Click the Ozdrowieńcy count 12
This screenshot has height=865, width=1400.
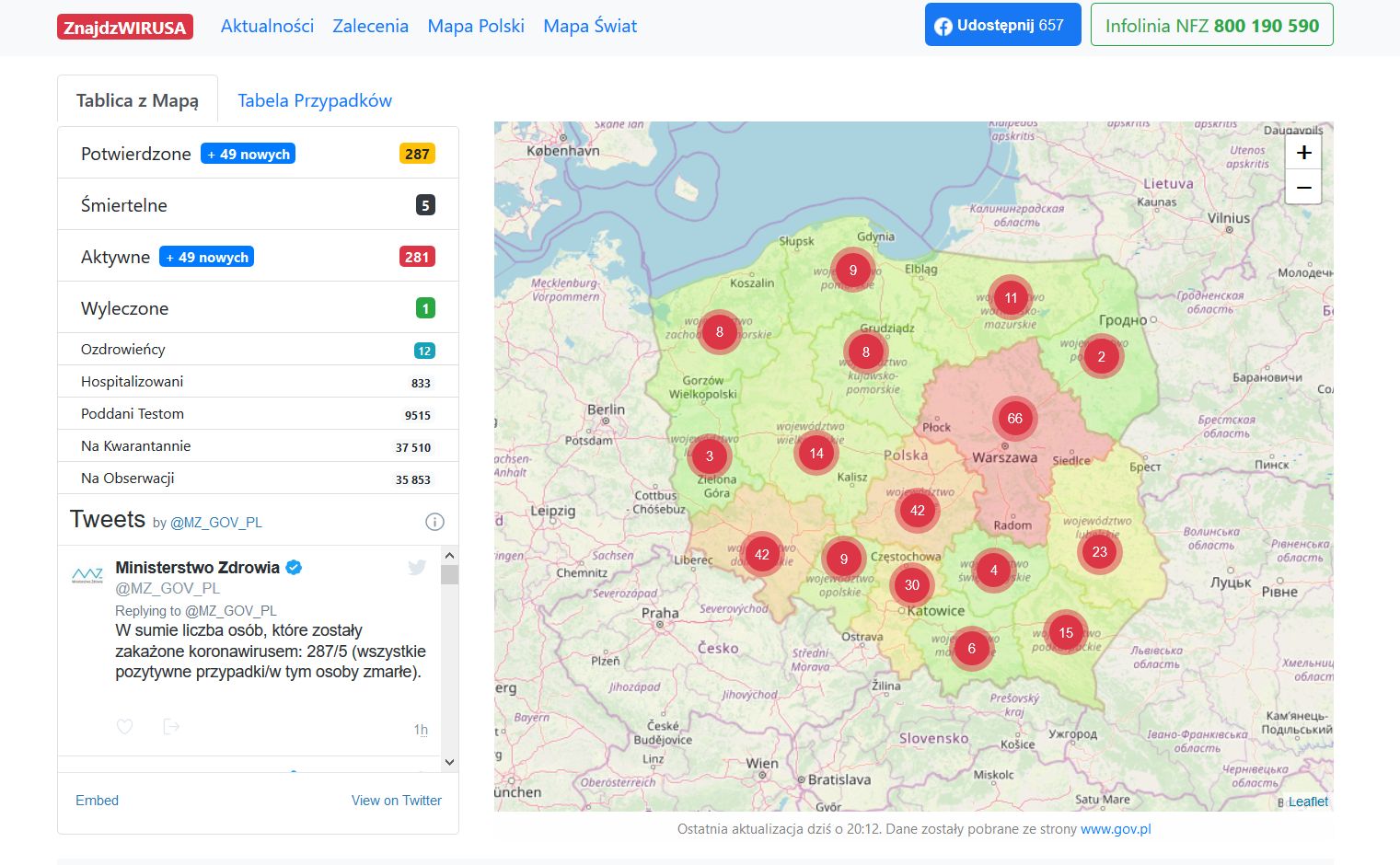[x=424, y=351]
